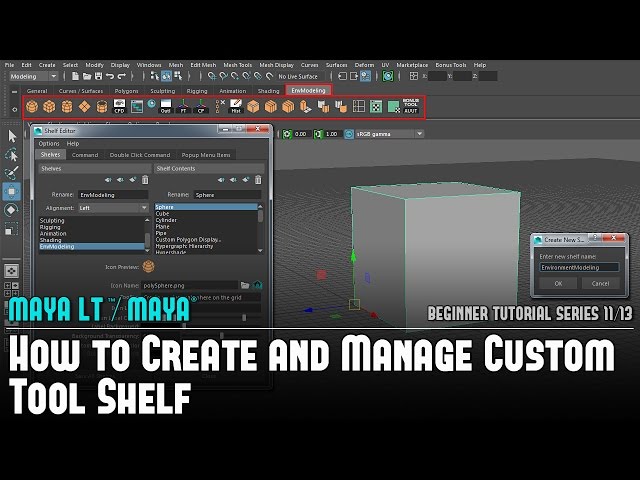Click the redo arrow icon
Screen dimensions: 640x480
121,76
